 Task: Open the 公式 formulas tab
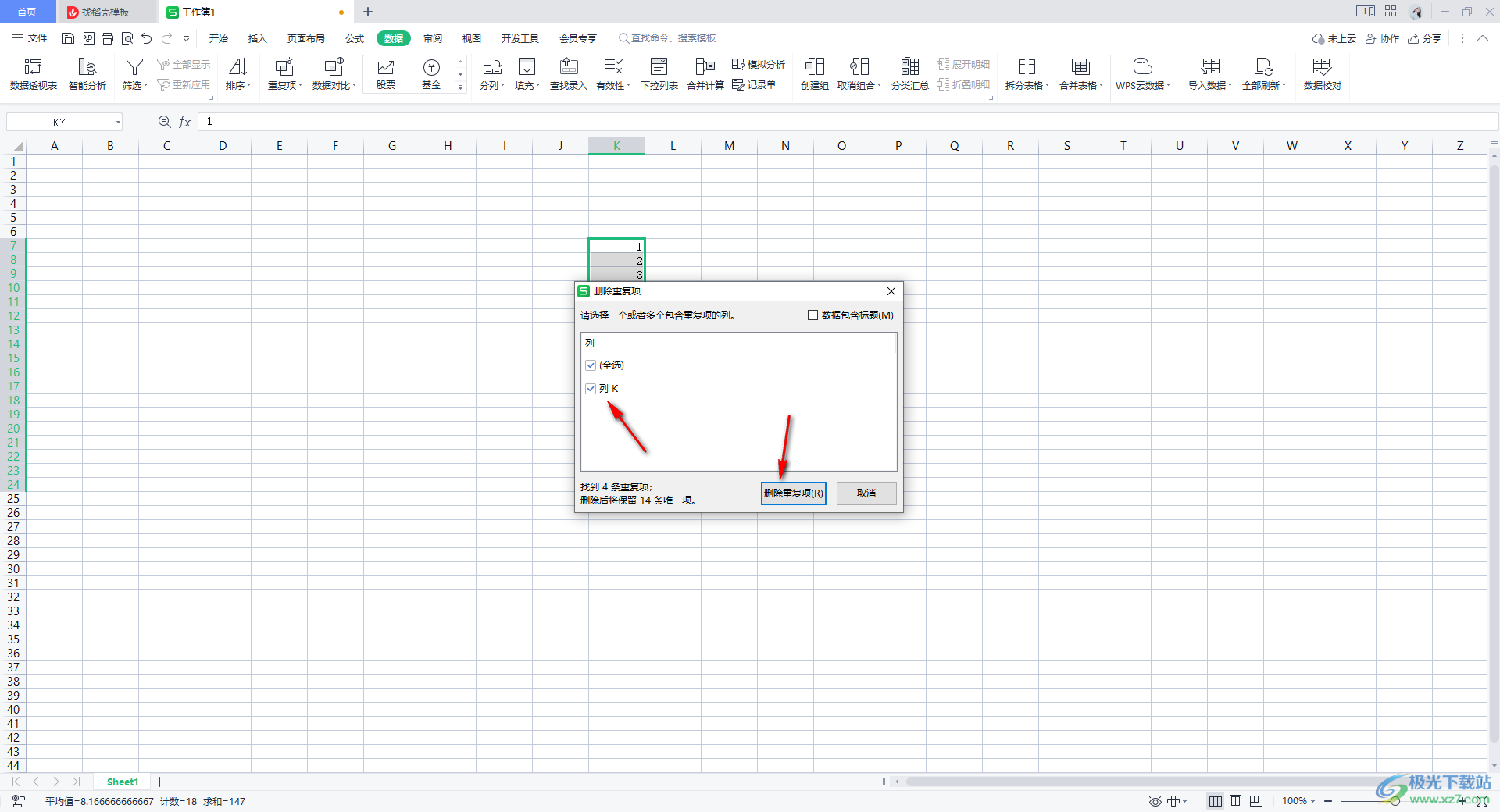pos(355,38)
